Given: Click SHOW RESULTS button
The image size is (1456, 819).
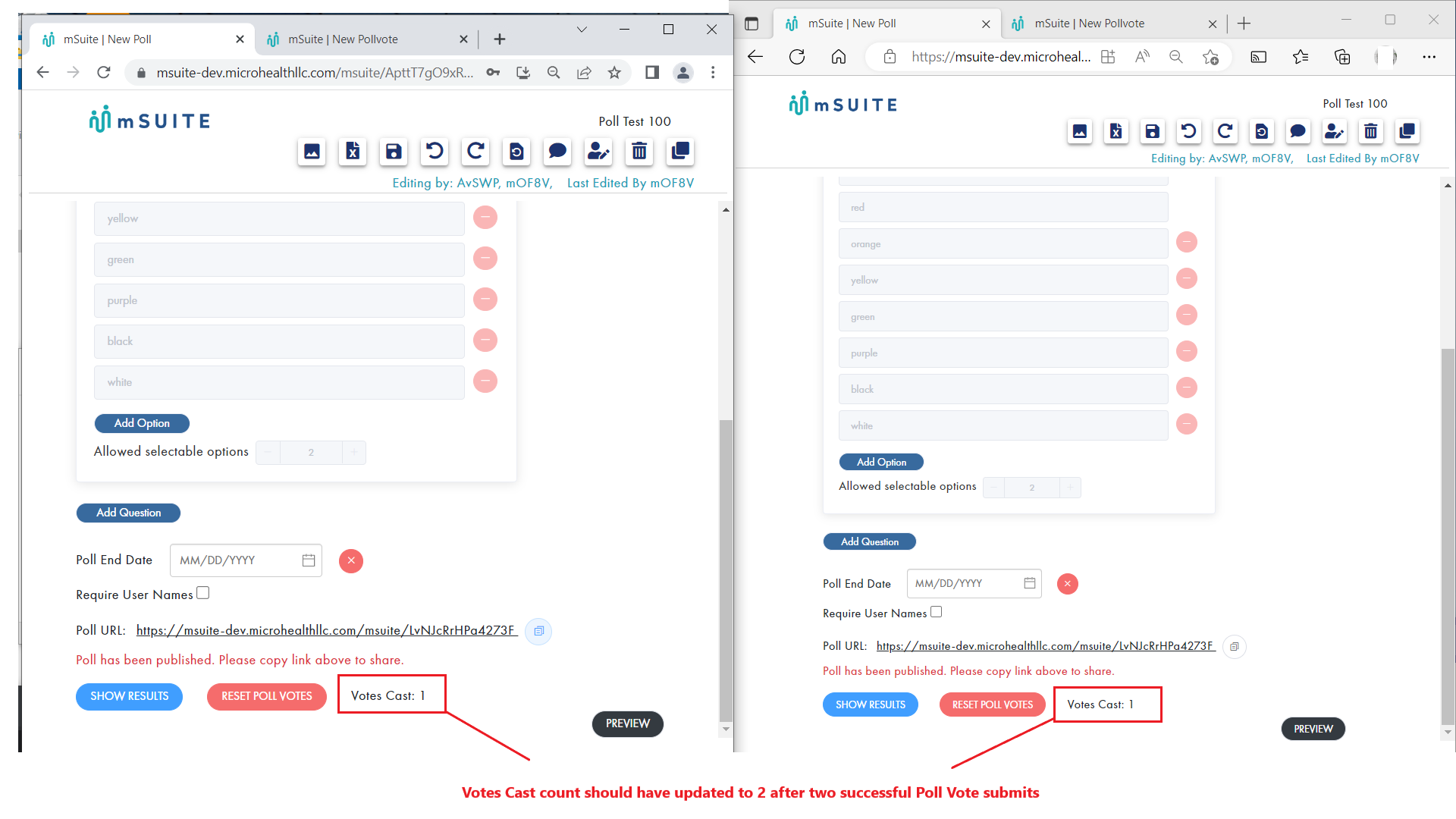Looking at the screenshot, I should tap(129, 696).
